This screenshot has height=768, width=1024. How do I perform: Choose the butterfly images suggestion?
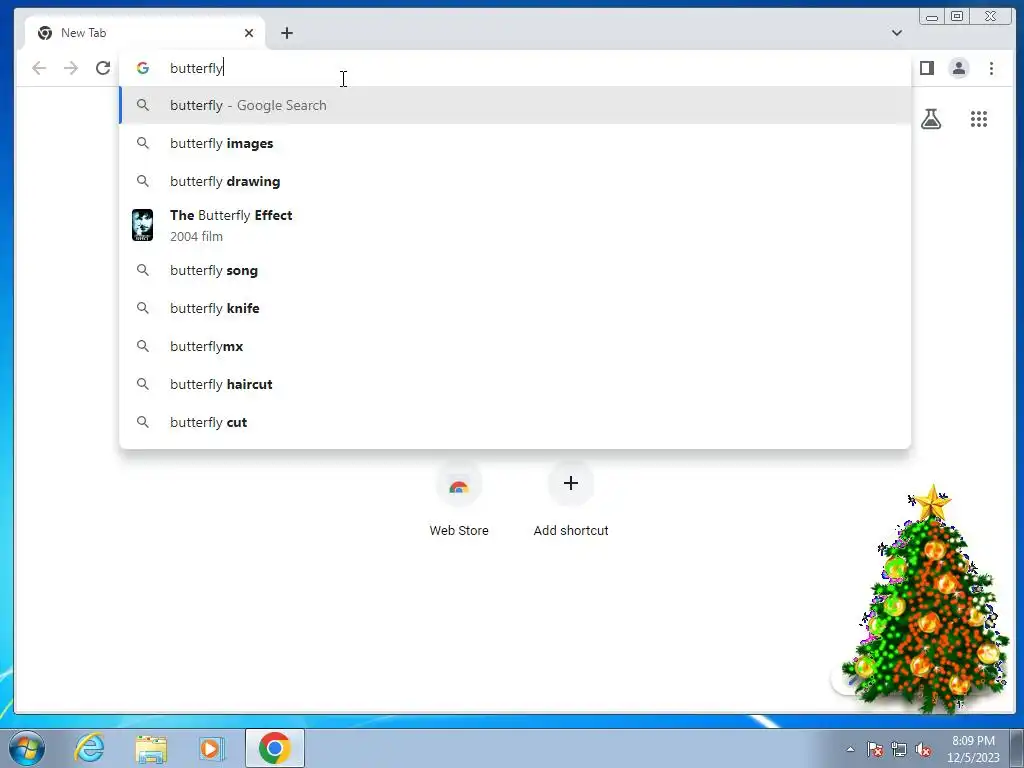point(515,143)
